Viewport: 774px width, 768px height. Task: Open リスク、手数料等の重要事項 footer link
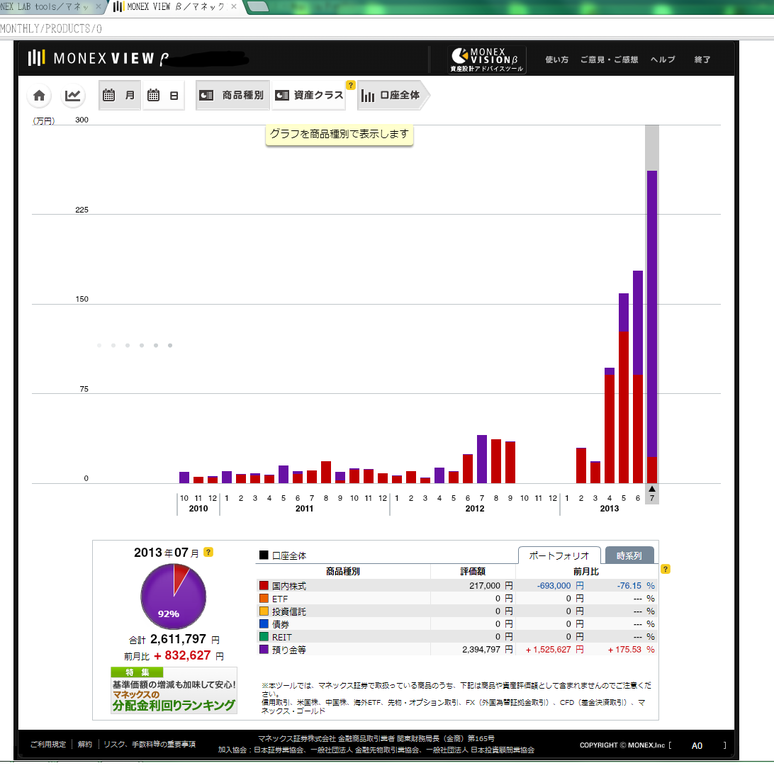(x=150, y=744)
